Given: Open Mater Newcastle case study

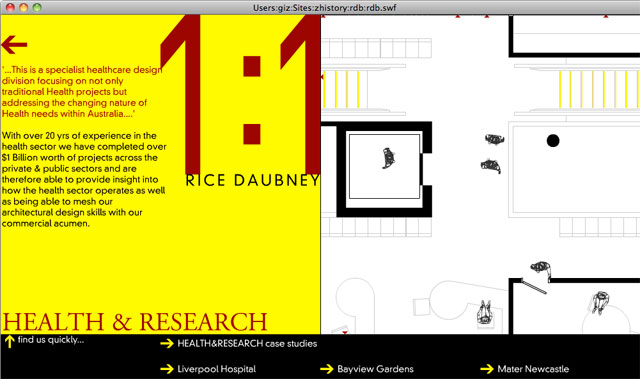Looking at the screenshot, I should (x=533, y=369).
